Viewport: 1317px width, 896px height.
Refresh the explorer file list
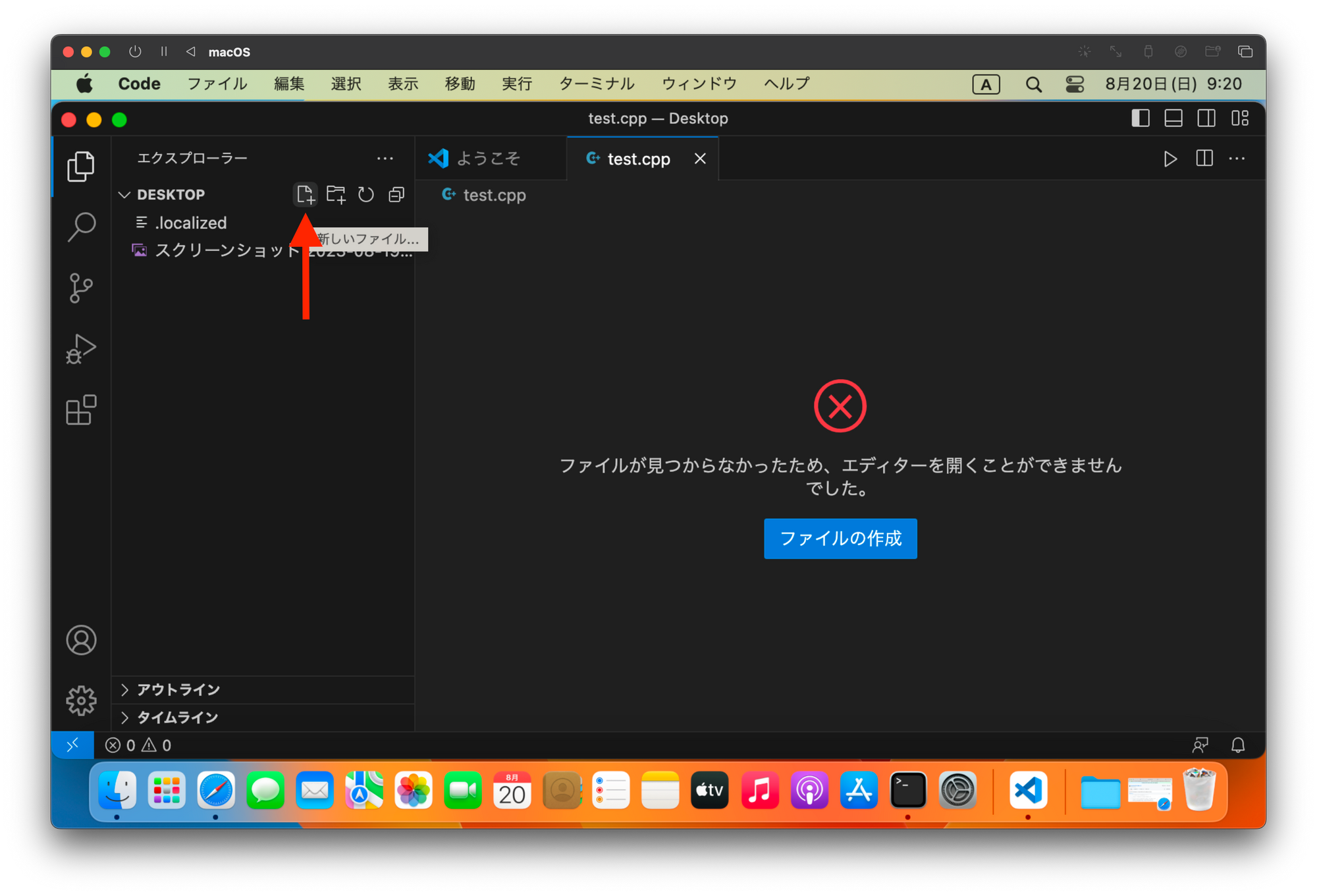pyautogui.click(x=366, y=194)
